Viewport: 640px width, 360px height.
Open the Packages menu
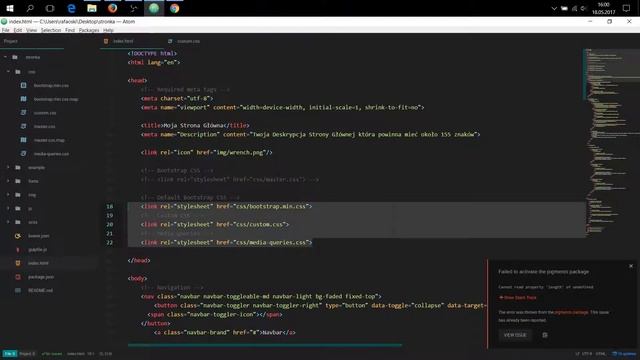tap(89, 30)
